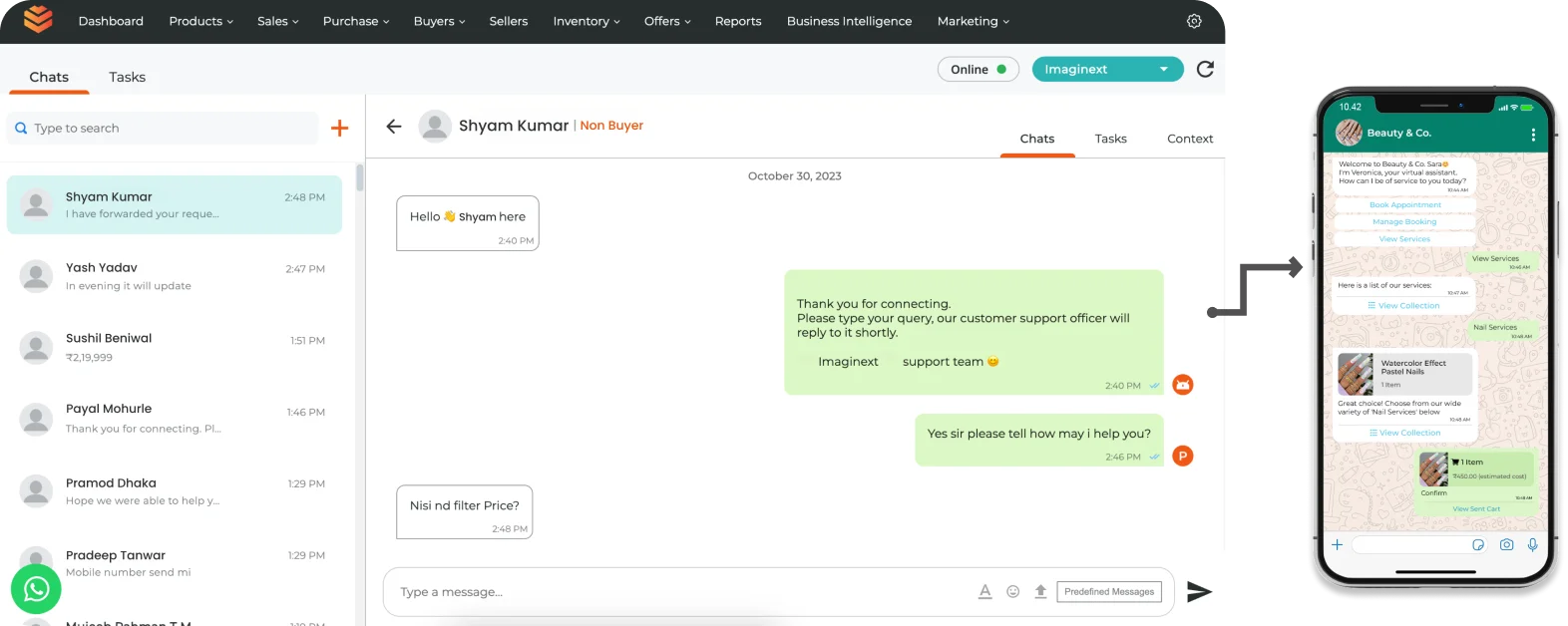Expand the Imaginext account dropdown
The image size is (1568, 626).
[x=1107, y=69]
